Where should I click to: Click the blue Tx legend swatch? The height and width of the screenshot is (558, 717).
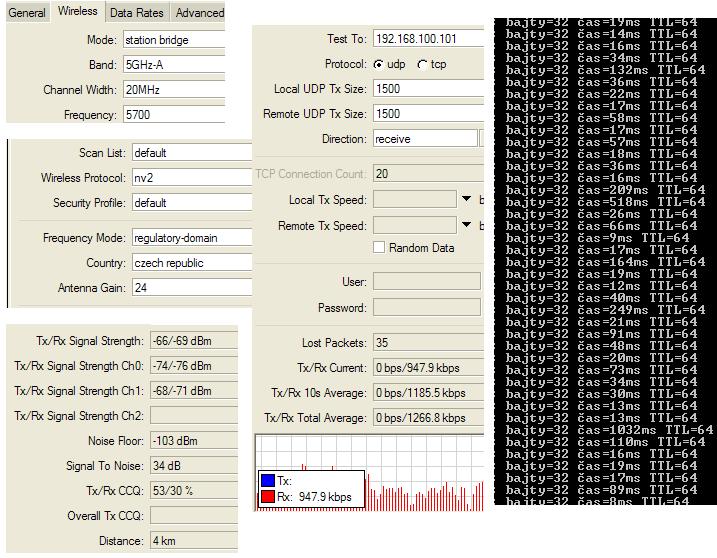click(x=268, y=481)
